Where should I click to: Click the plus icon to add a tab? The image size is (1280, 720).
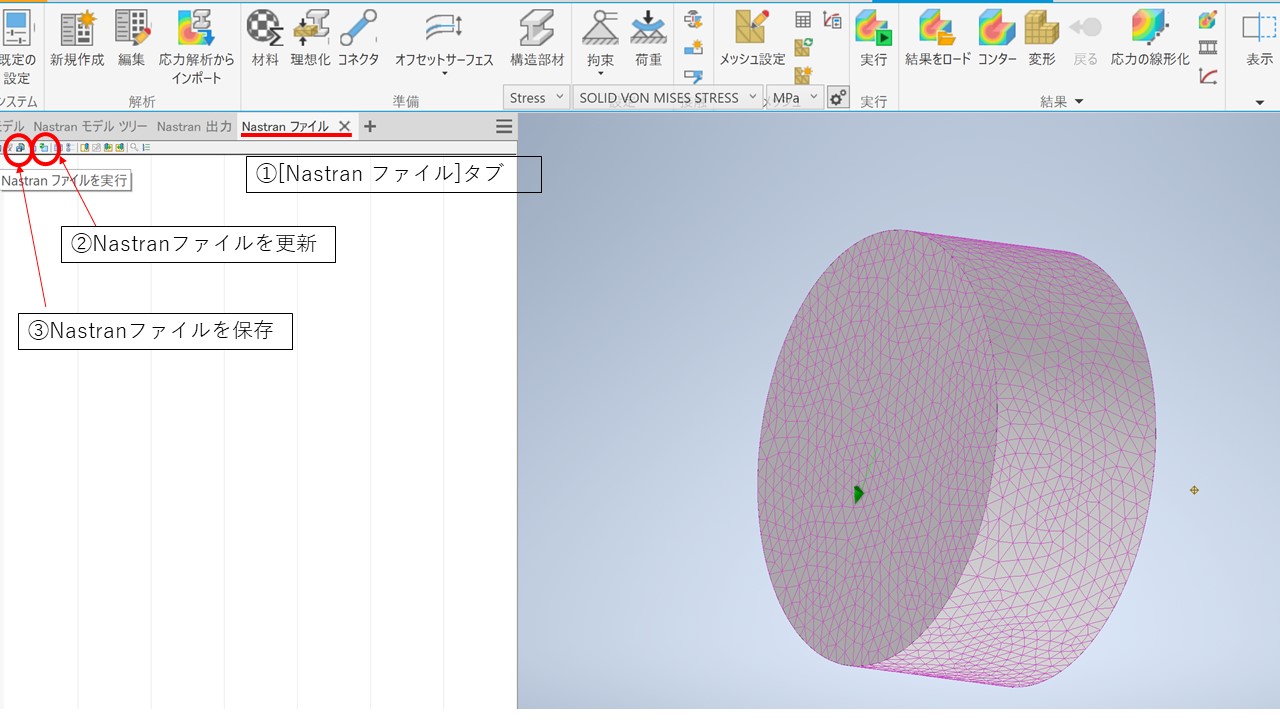coord(369,126)
